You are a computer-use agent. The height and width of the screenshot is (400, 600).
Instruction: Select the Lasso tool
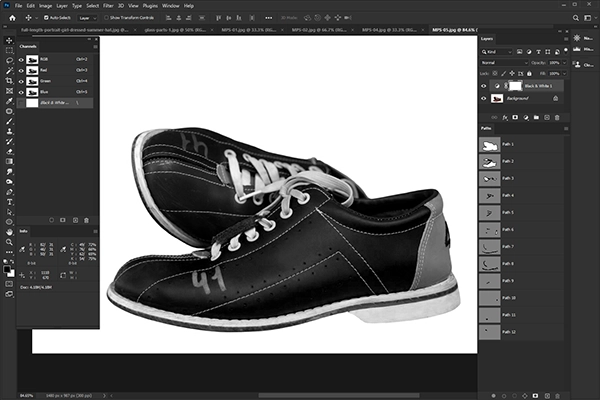click(9, 61)
